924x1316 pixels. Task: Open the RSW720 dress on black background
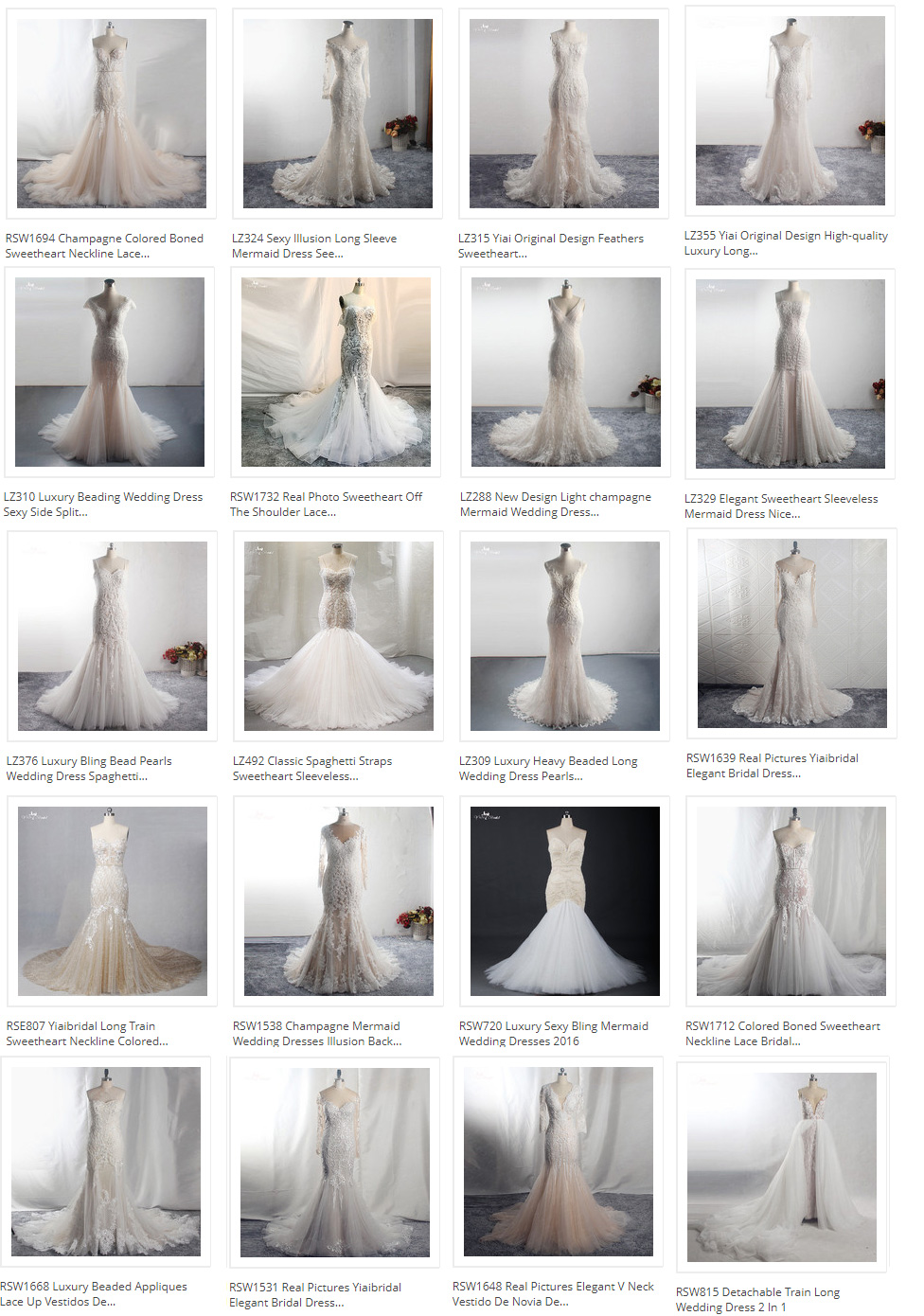click(565, 901)
